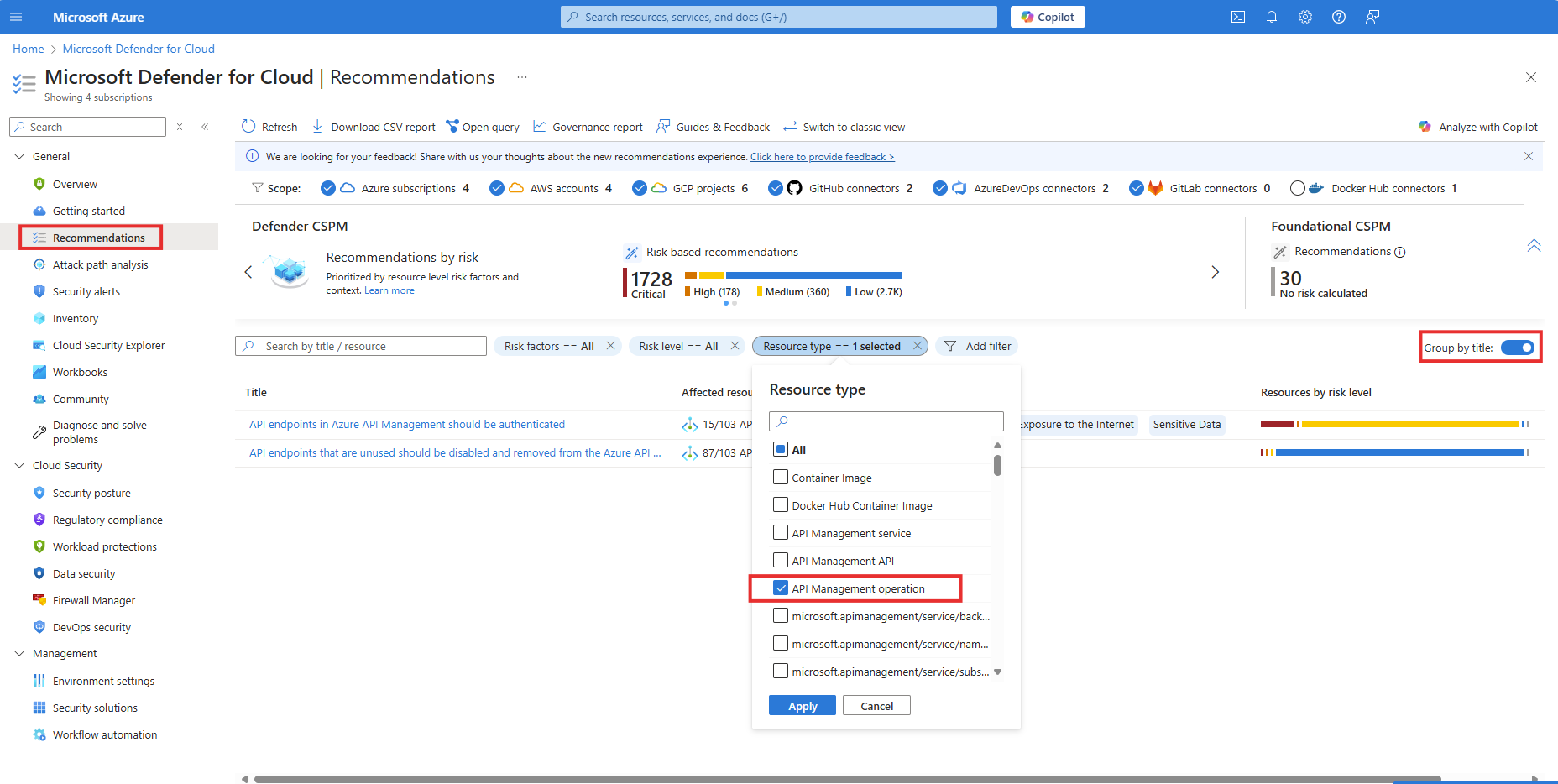Click the Regulatory compliance icon
The height and width of the screenshot is (784, 1558).
tap(39, 520)
